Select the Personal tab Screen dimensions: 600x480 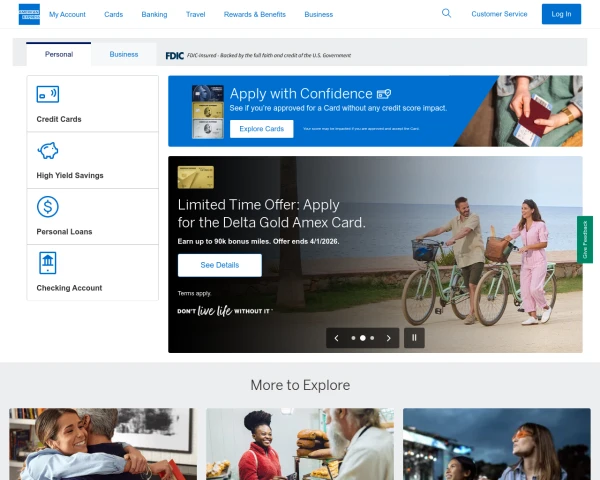59,54
